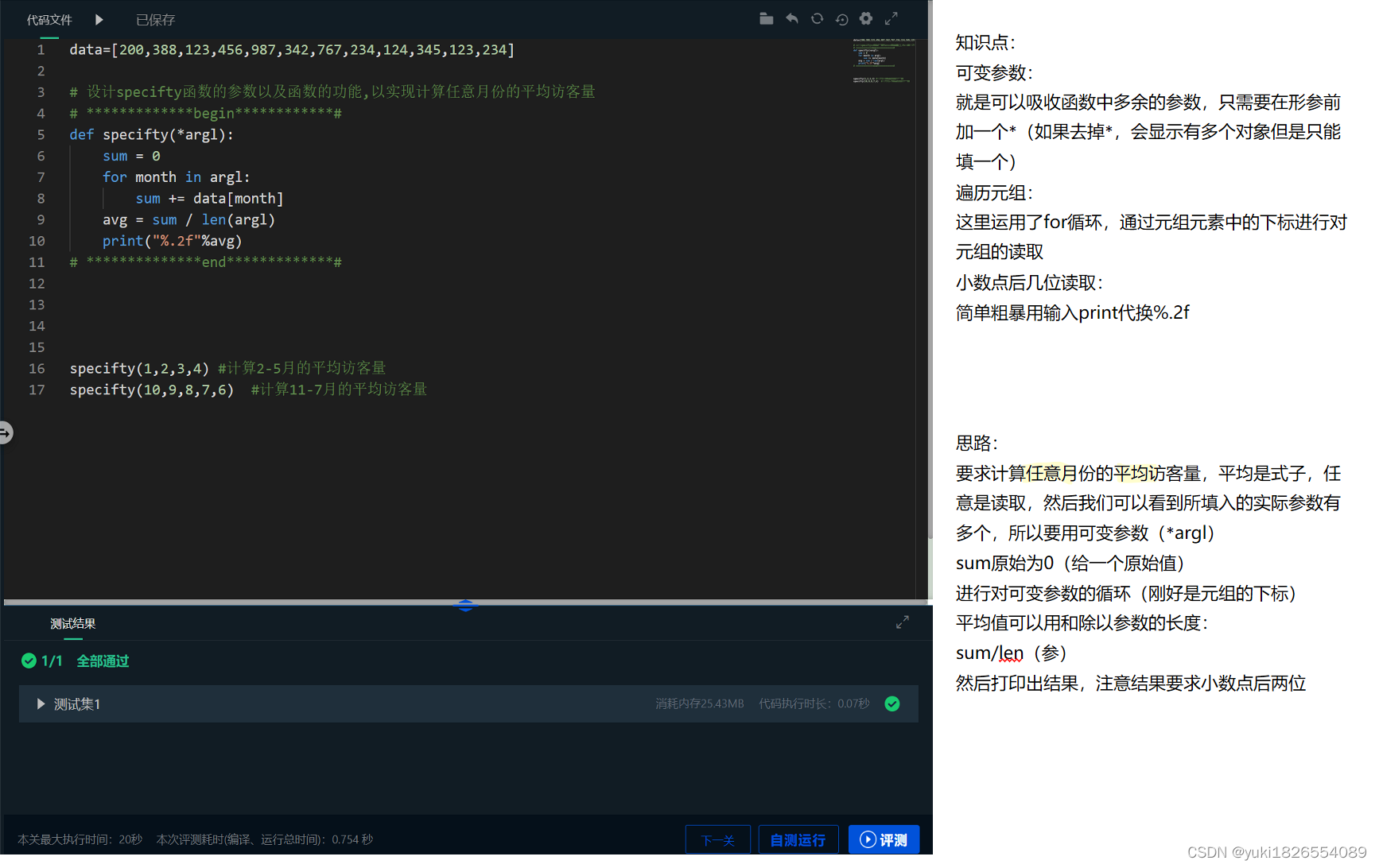This screenshot has width=1379, height=868.
Task: Switch to the 测试结果 tab
Action: 72,623
